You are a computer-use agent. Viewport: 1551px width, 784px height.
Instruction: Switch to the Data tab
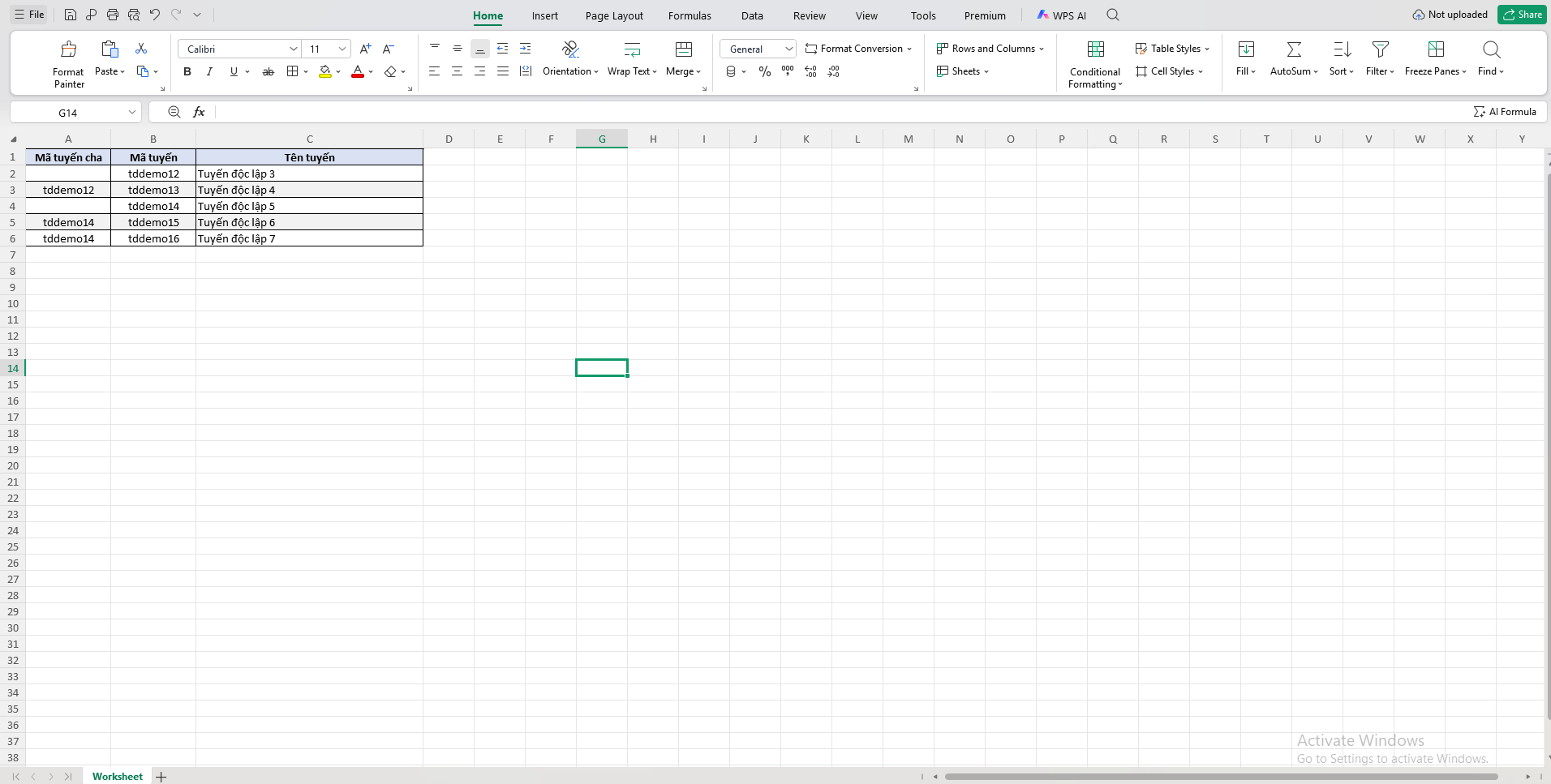(752, 15)
